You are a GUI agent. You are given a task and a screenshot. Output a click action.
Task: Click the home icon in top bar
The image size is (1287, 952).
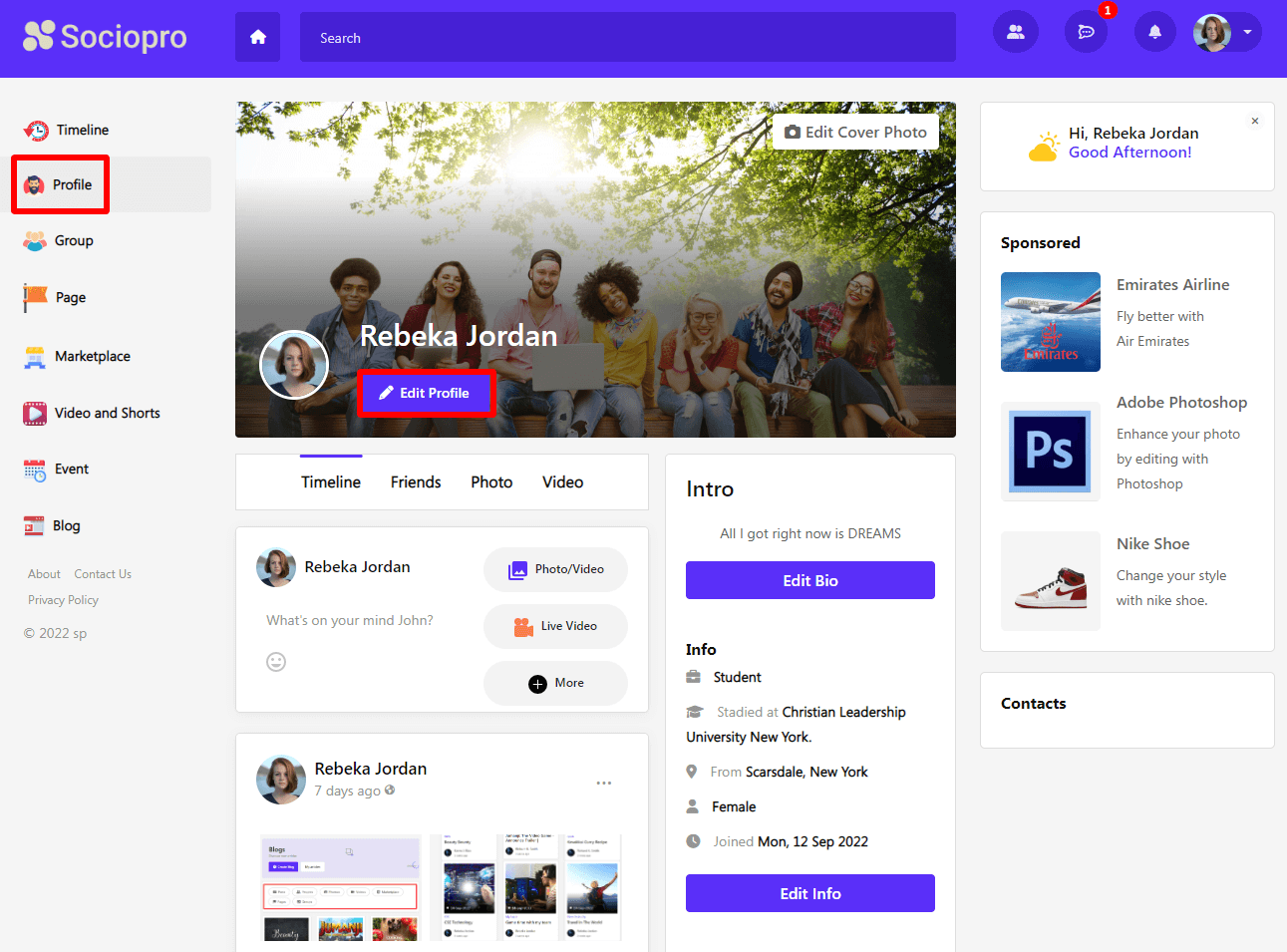coord(257,37)
